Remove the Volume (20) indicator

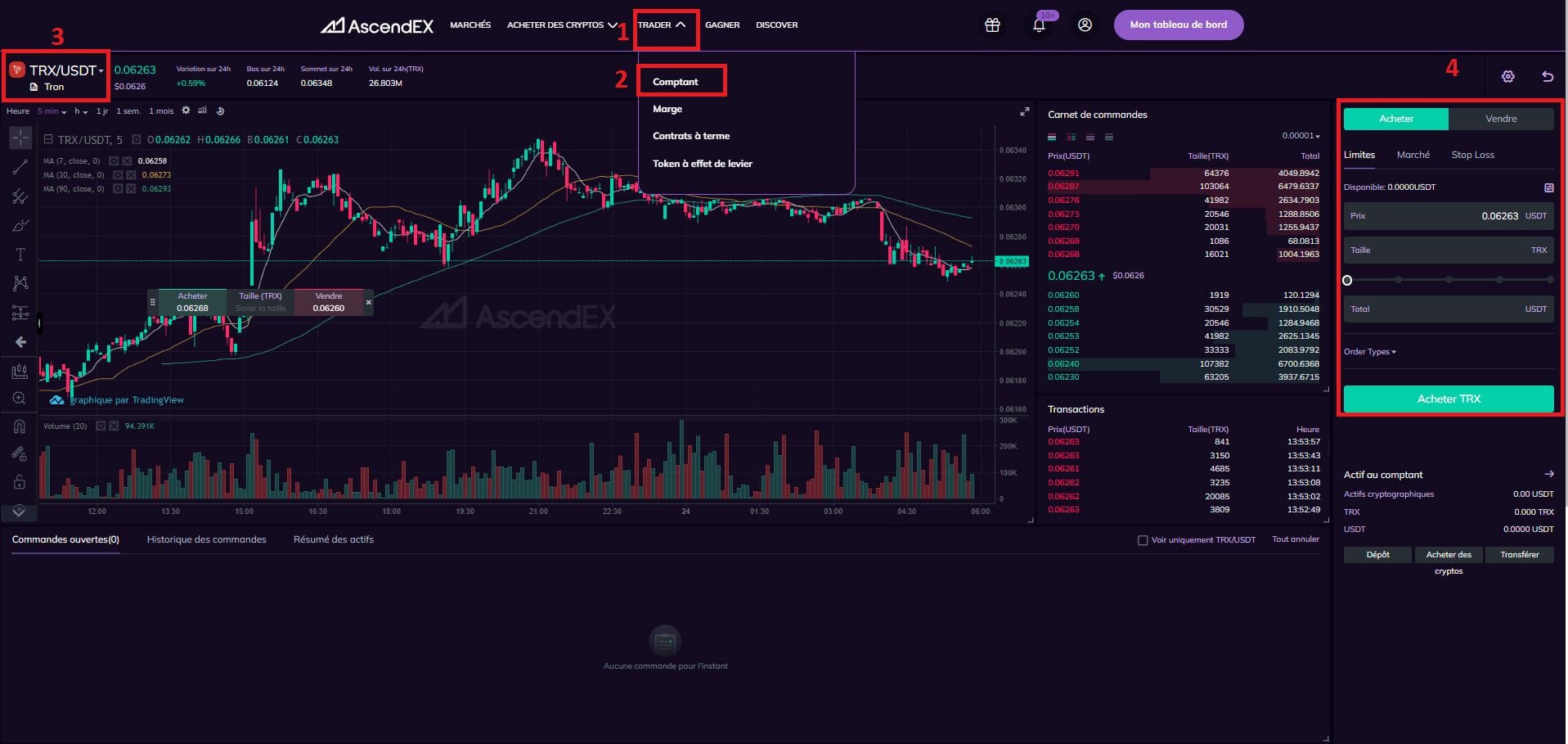tap(114, 426)
